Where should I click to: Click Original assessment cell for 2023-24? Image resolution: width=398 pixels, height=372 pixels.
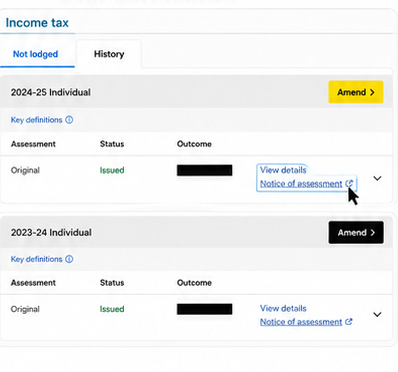(25, 309)
